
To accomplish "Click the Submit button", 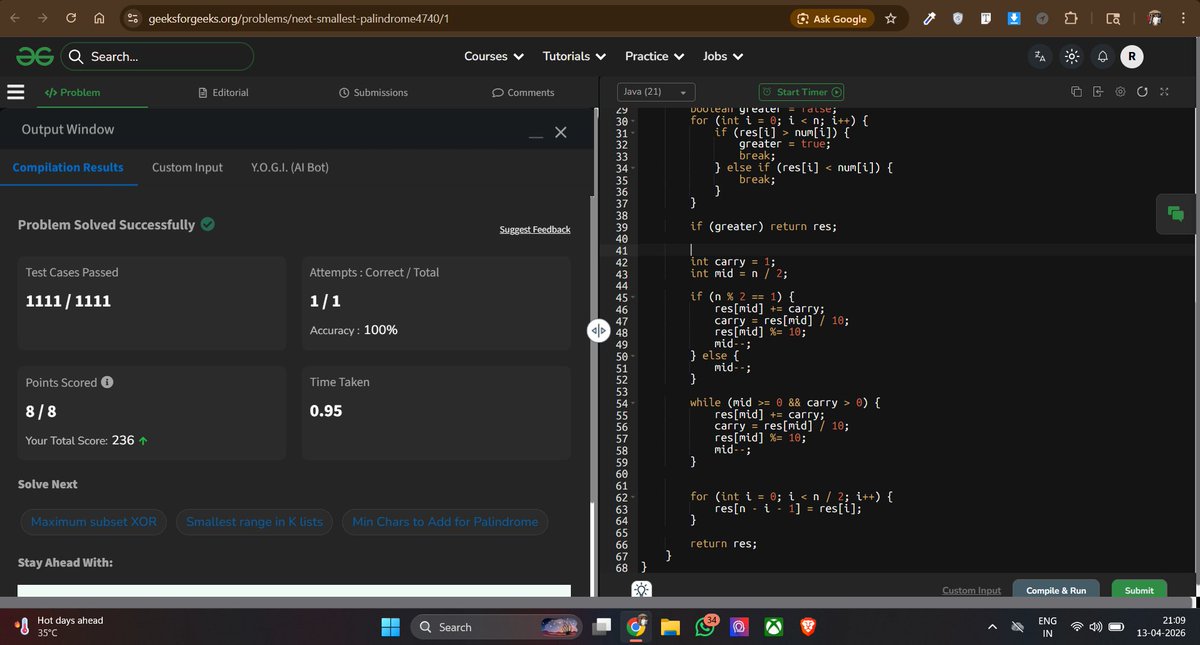I will pos(1138,590).
